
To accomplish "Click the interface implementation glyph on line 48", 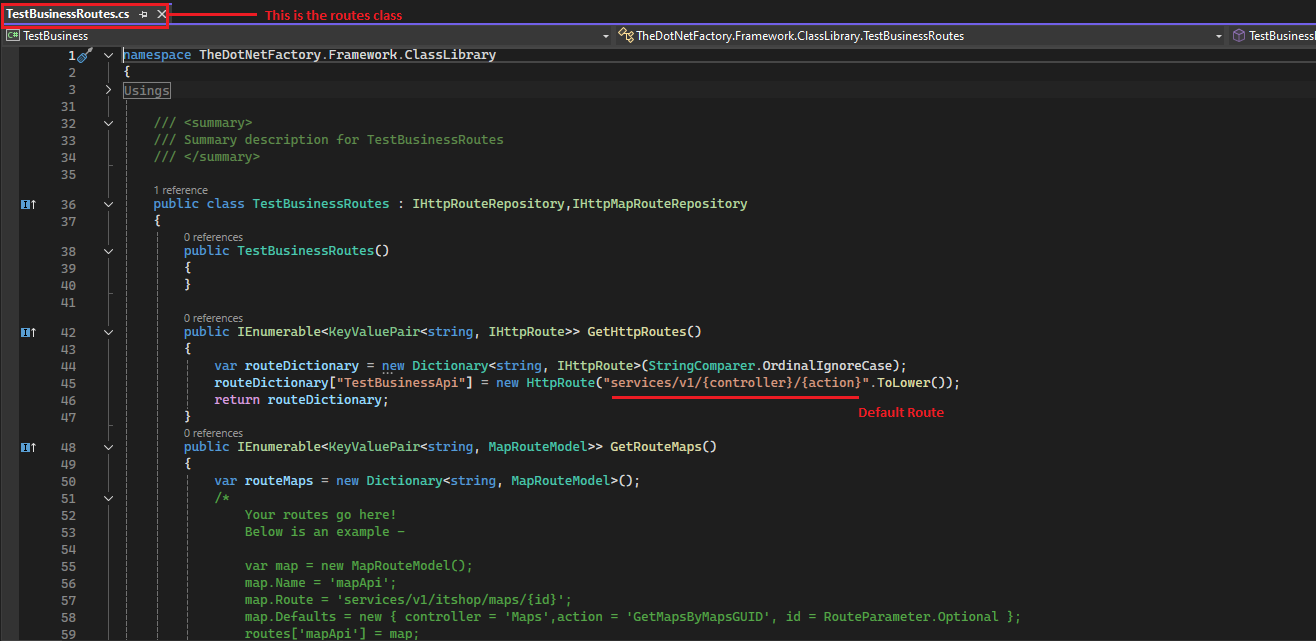I will (x=28, y=447).
